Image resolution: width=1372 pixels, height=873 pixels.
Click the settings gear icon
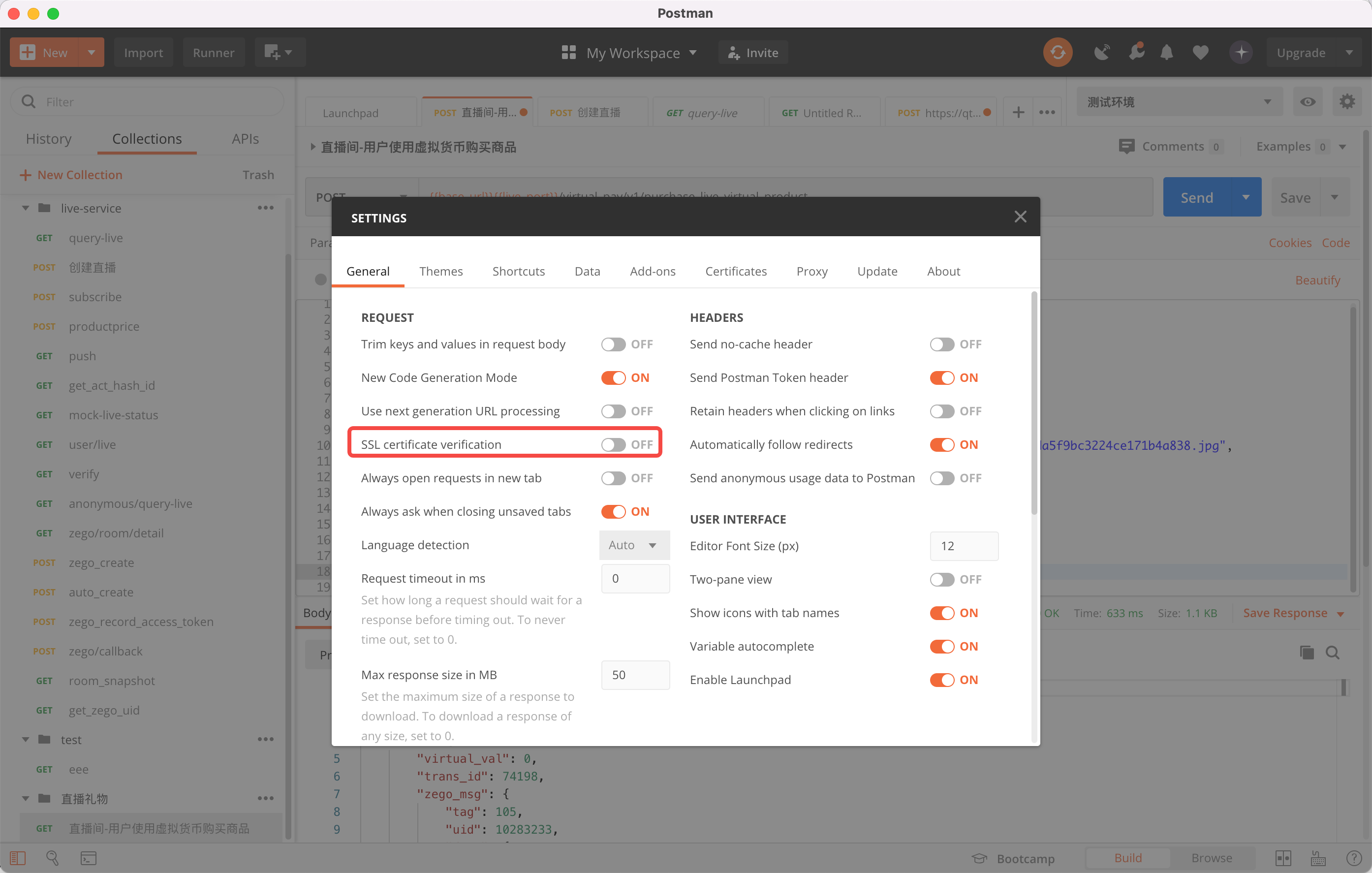(1346, 102)
